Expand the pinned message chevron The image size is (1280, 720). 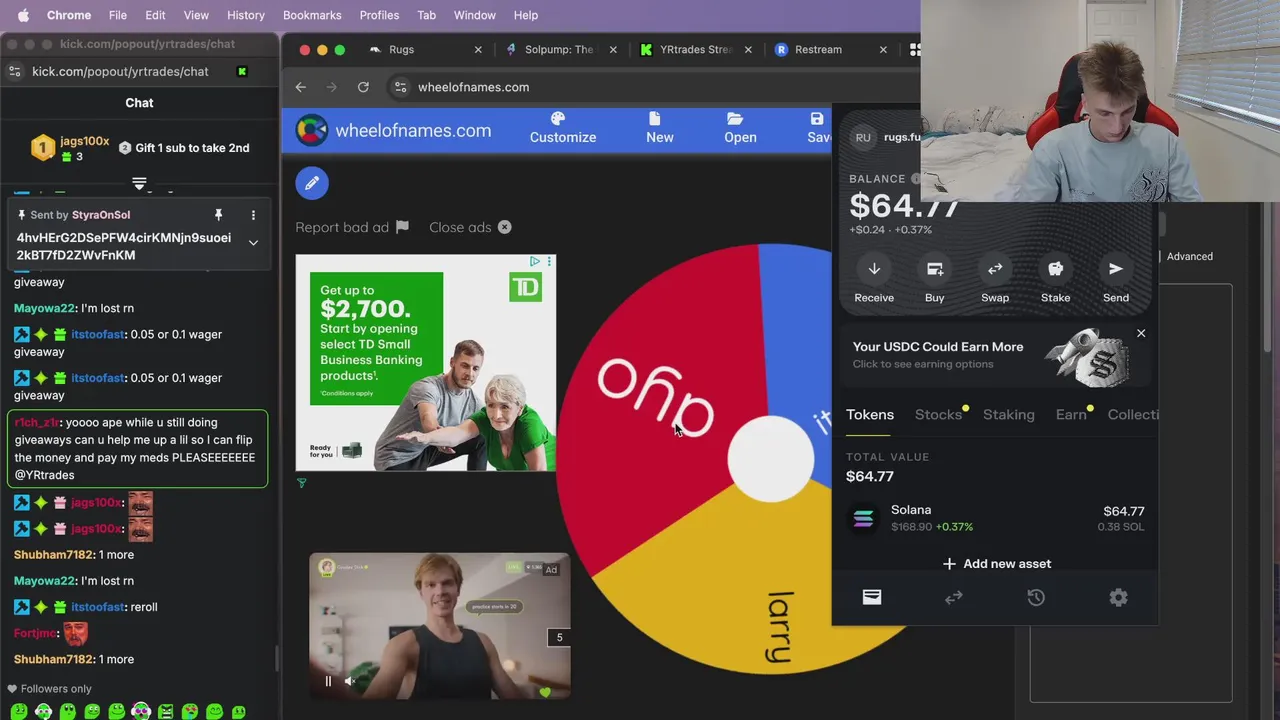point(253,243)
